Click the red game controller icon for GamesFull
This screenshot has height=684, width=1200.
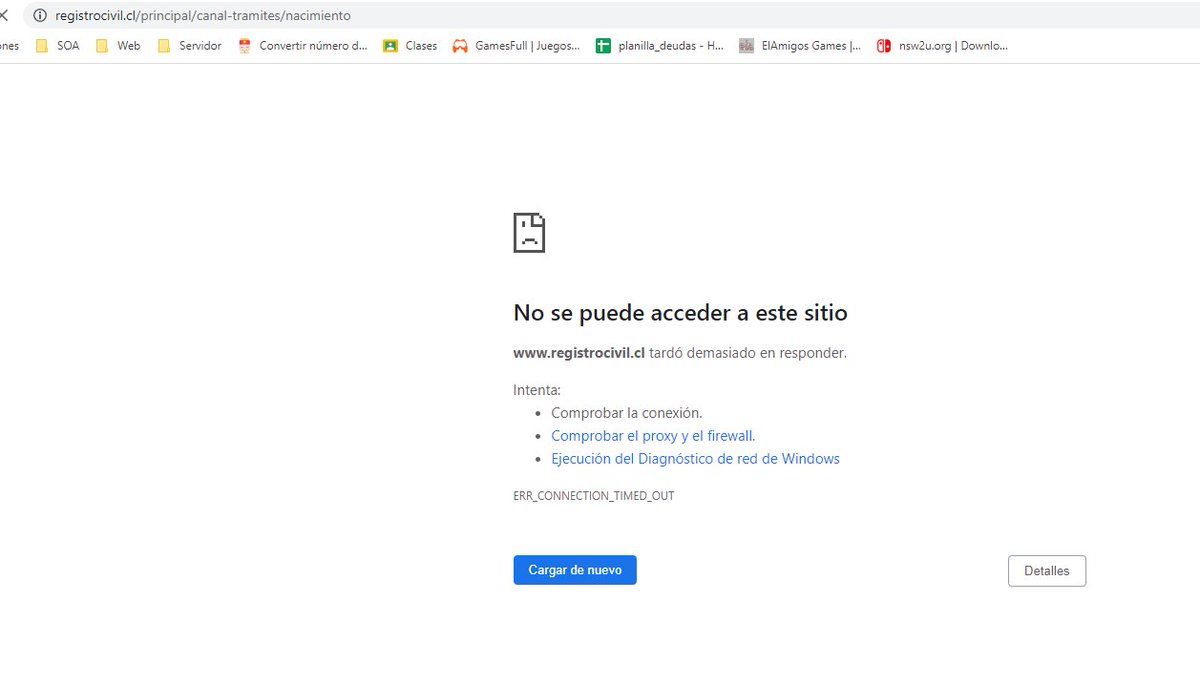(459, 45)
